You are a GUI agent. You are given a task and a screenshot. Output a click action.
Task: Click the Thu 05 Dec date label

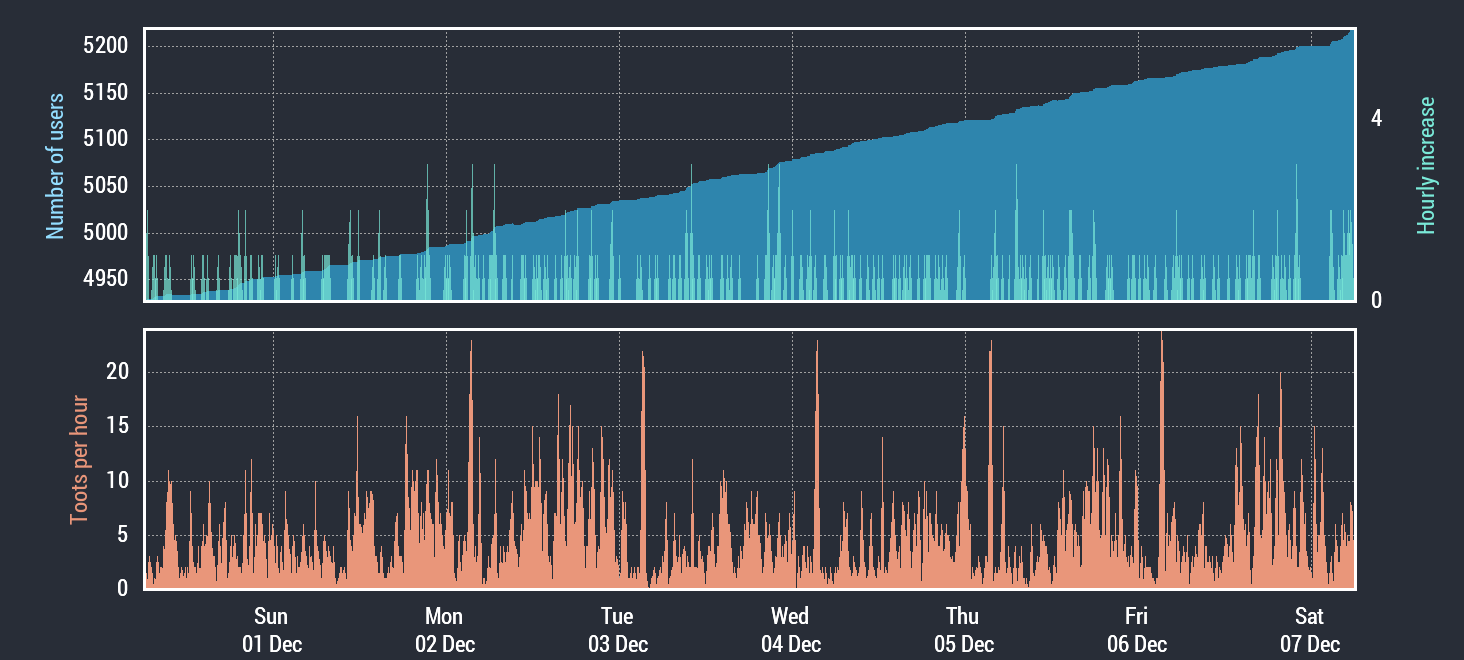[x=963, y=630]
